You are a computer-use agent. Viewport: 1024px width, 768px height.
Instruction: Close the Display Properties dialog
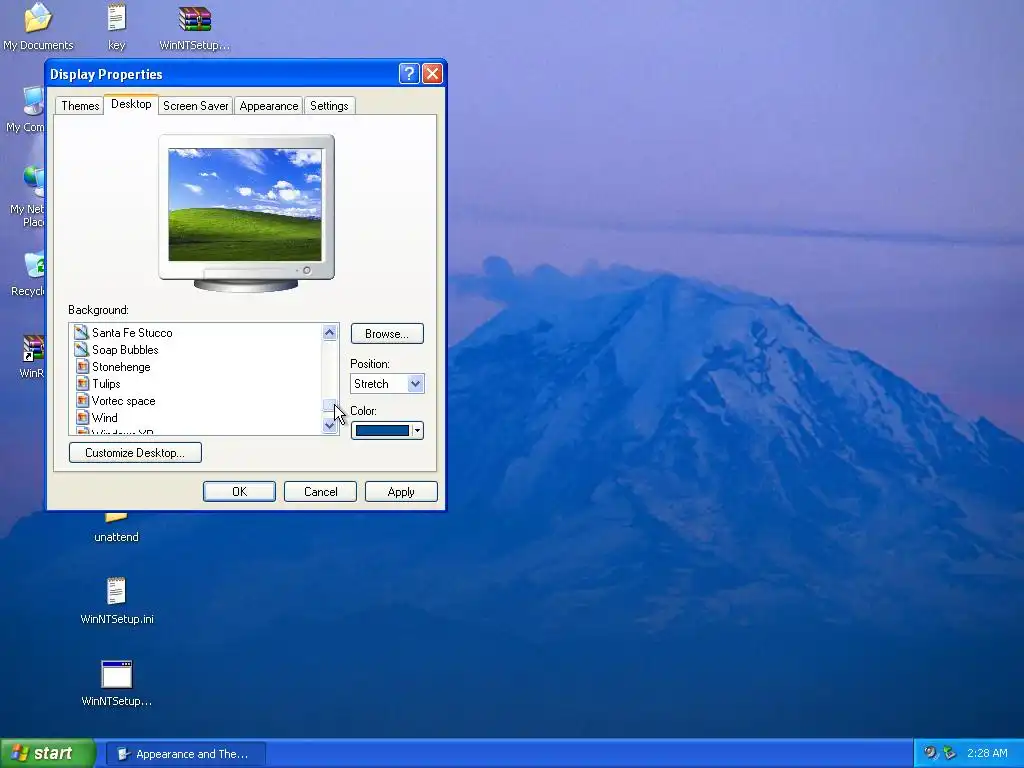pos(432,74)
